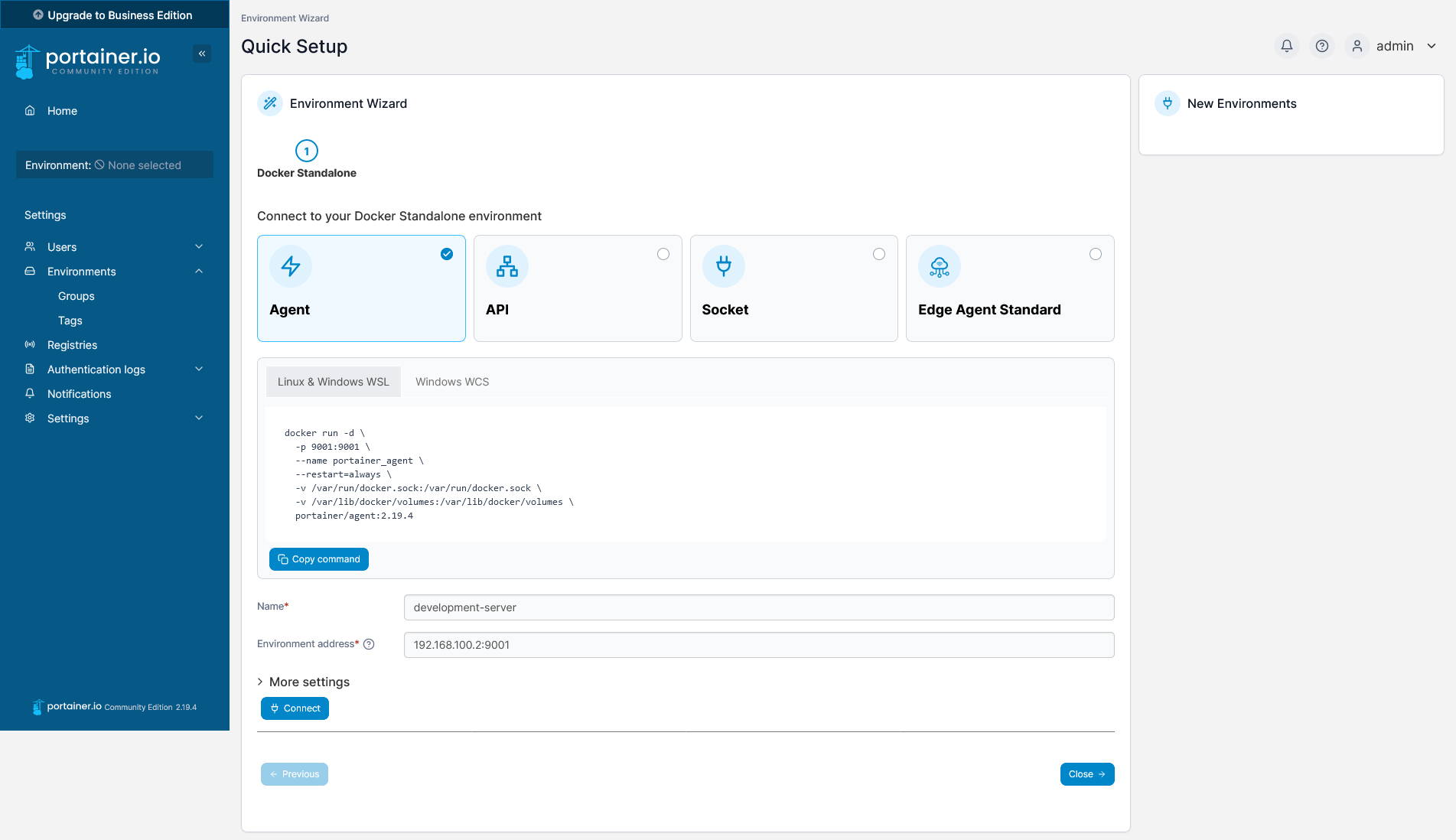Switch to the Windows WCS tab
This screenshot has height=840, width=1456.
pyautogui.click(x=451, y=382)
